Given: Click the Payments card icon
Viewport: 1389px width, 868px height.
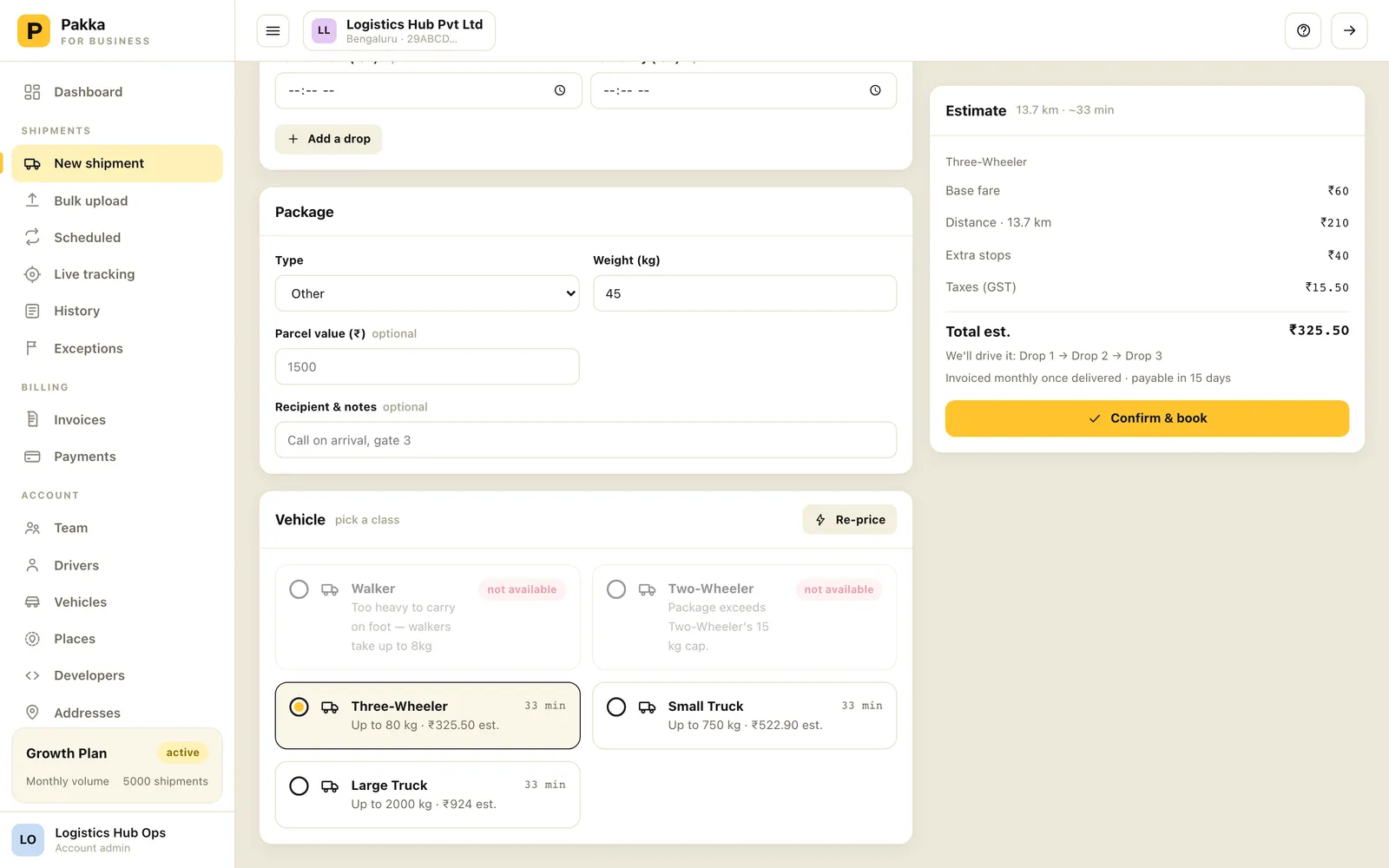Looking at the screenshot, I should (x=32, y=457).
